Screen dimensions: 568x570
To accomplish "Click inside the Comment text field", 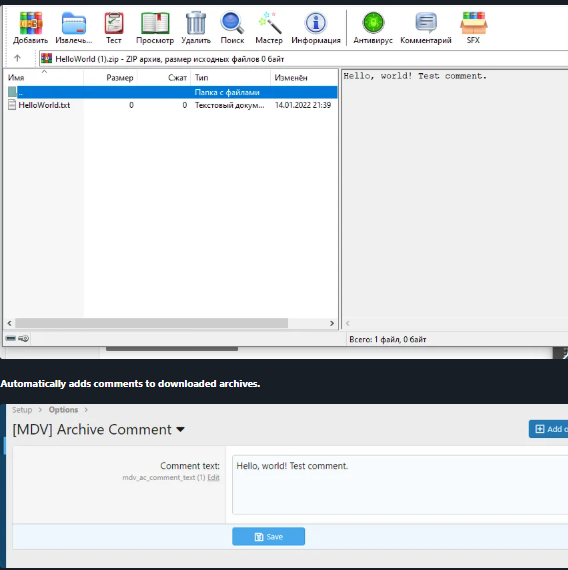I will click(400, 485).
